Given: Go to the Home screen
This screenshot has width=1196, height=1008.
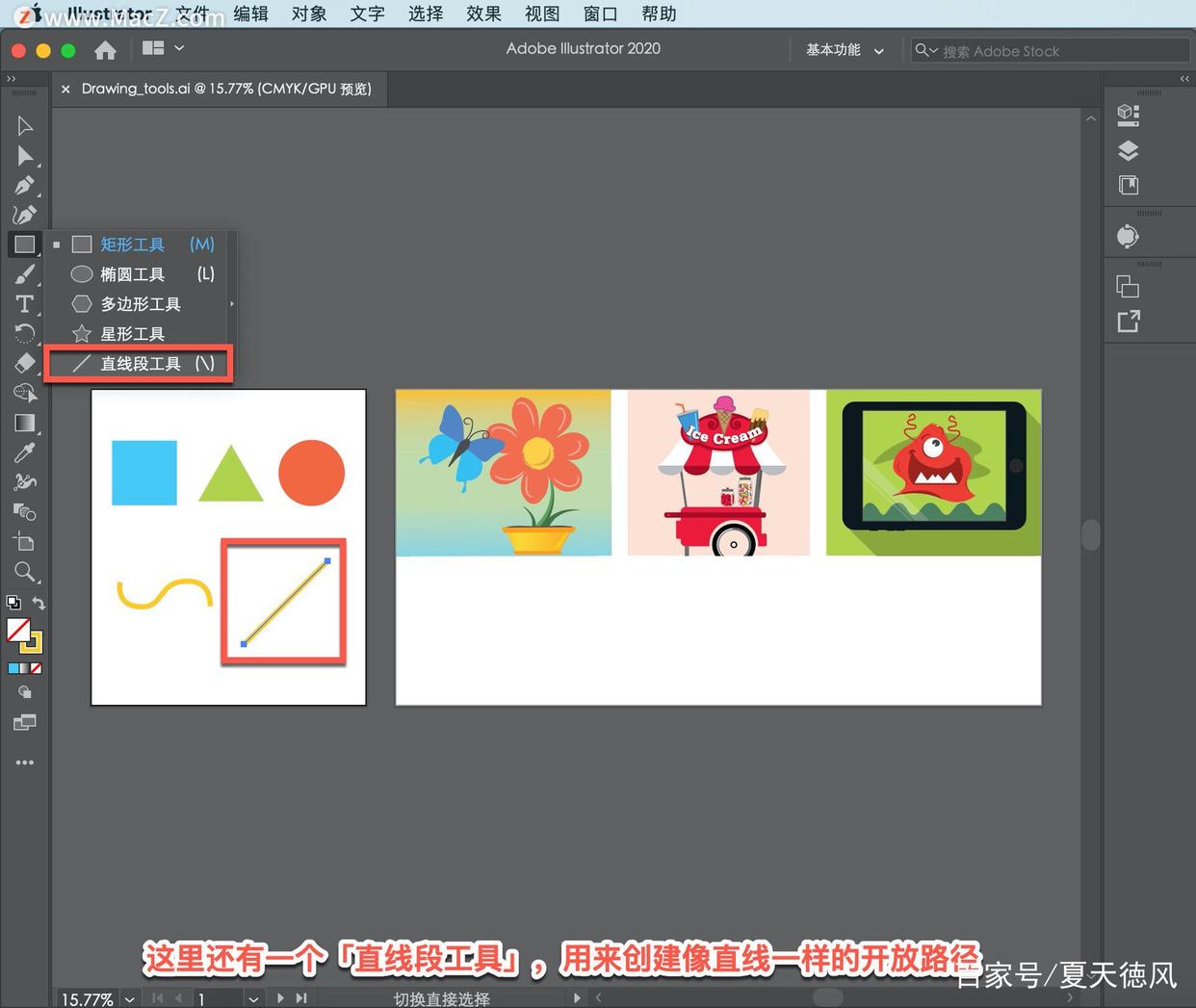Looking at the screenshot, I should pos(105,50).
